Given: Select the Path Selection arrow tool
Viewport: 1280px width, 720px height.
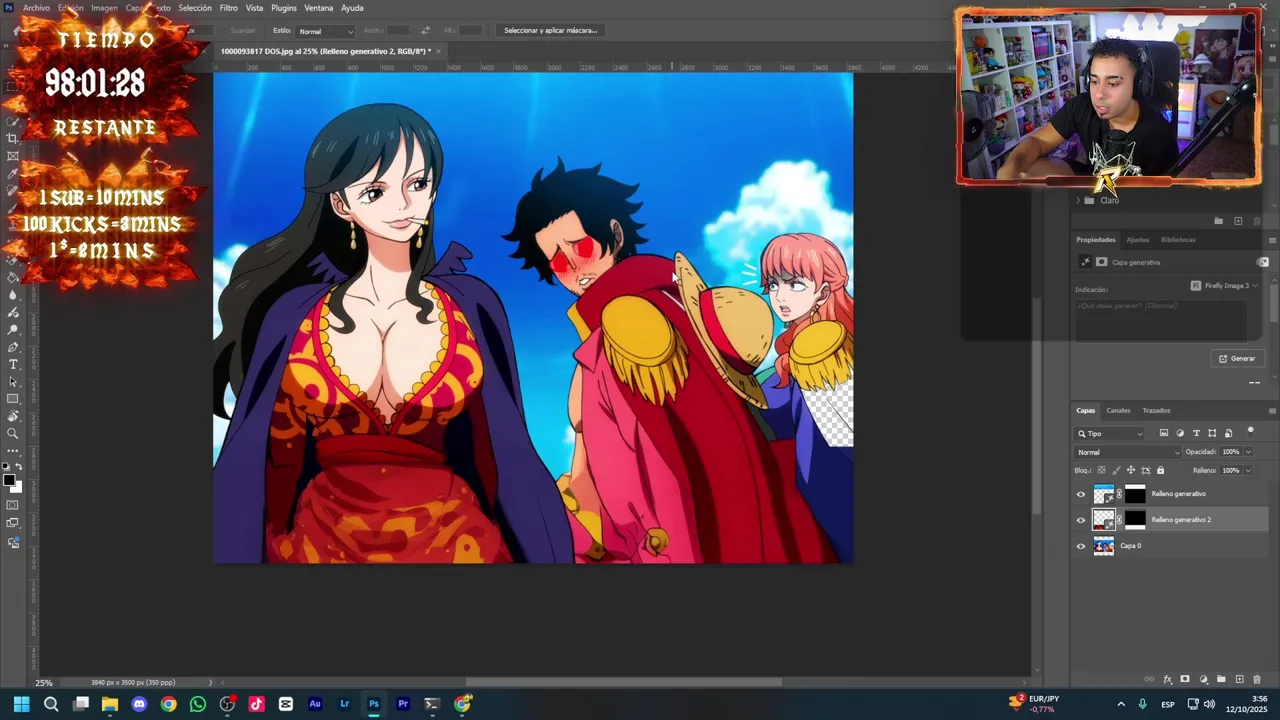Looking at the screenshot, I should (x=13, y=382).
